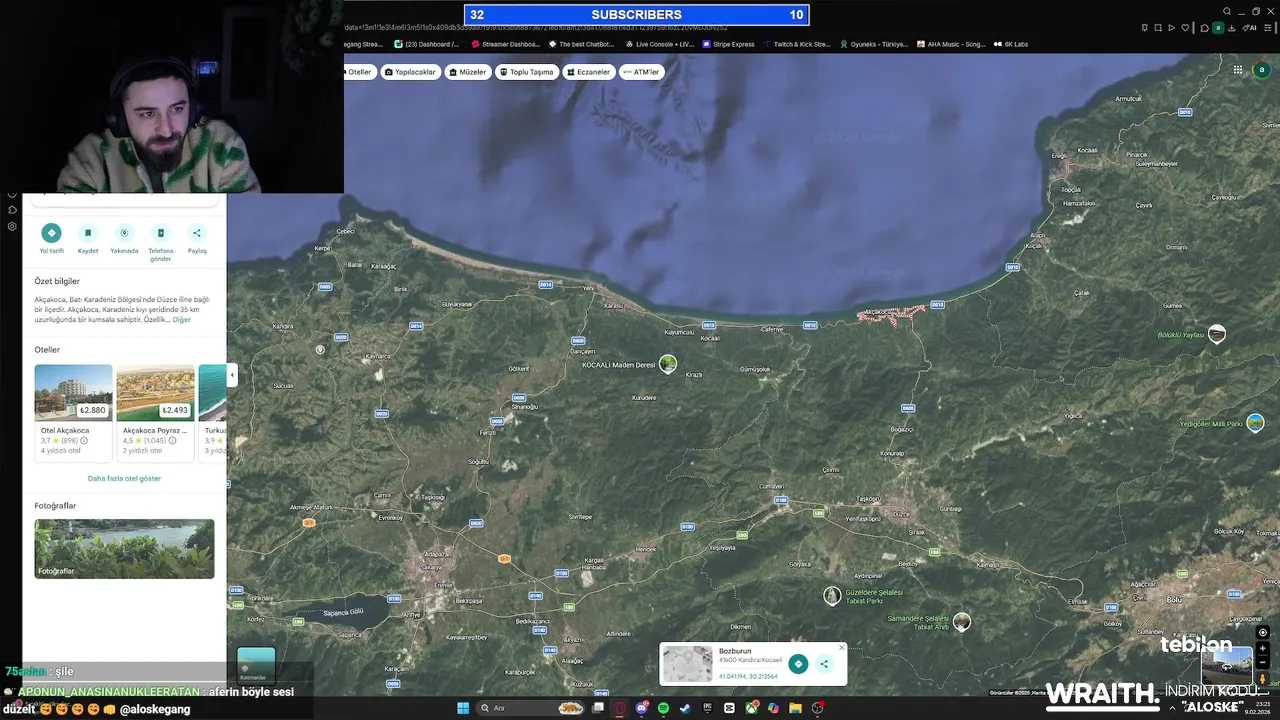Open the Google account avatar
The height and width of the screenshot is (720, 1280).
pyautogui.click(x=1262, y=70)
